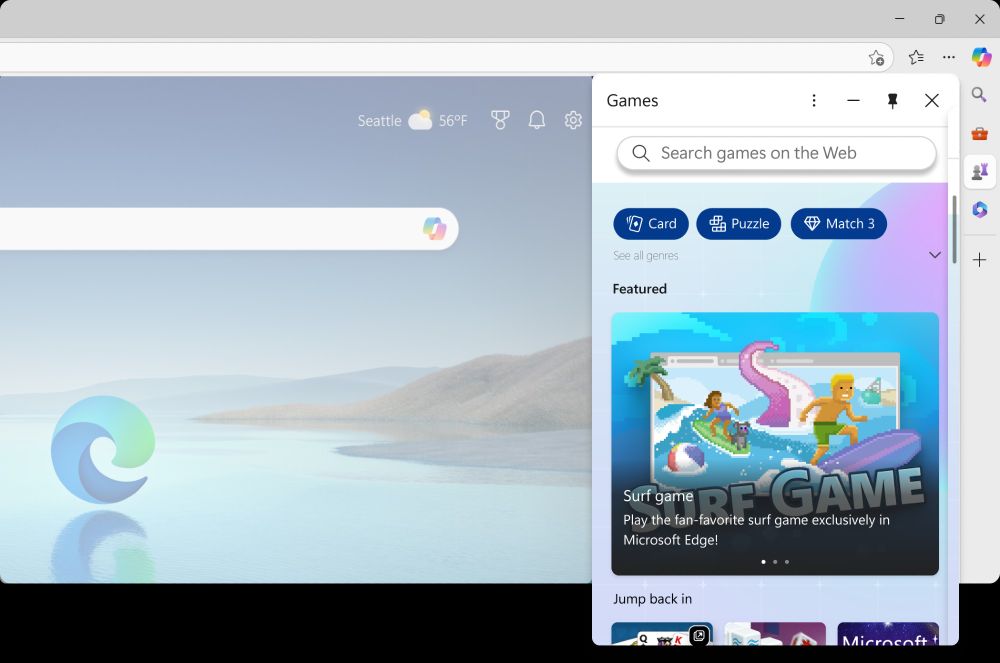
Task: Select the Match 3 genre chip
Action: 839,224
